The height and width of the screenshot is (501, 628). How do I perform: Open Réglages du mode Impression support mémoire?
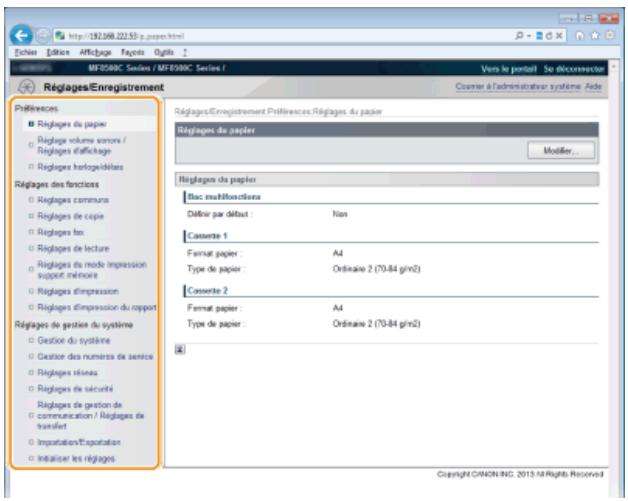(92, 270)
